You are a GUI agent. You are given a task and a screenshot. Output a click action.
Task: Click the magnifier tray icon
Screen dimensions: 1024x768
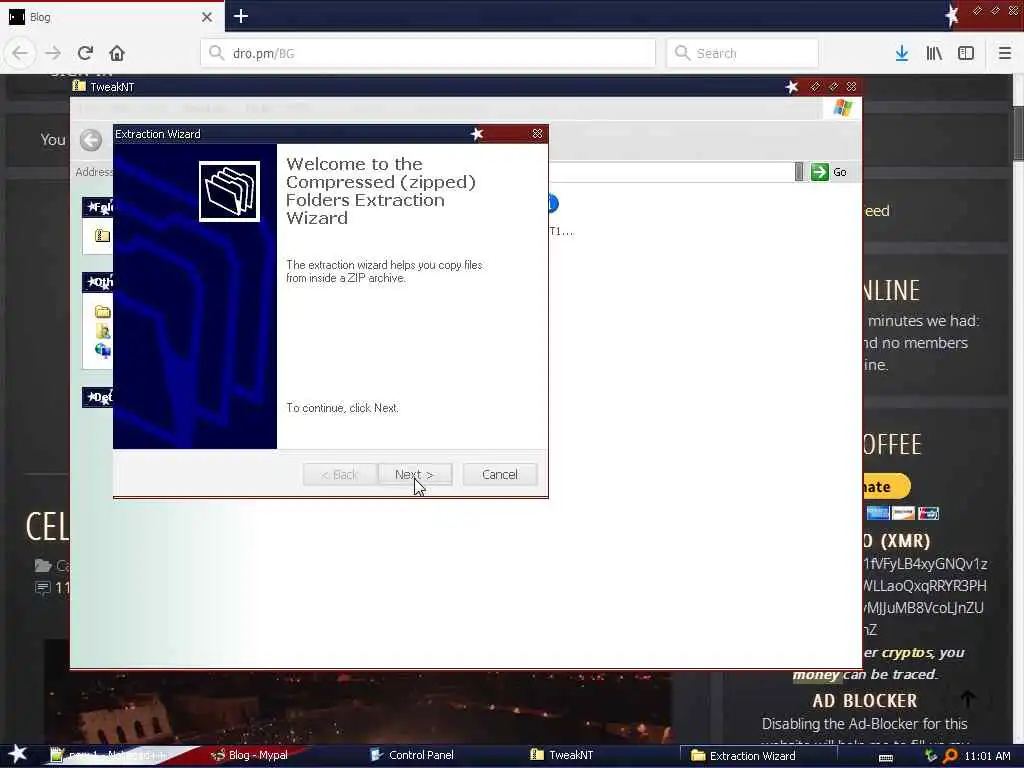tap(950, 756)
